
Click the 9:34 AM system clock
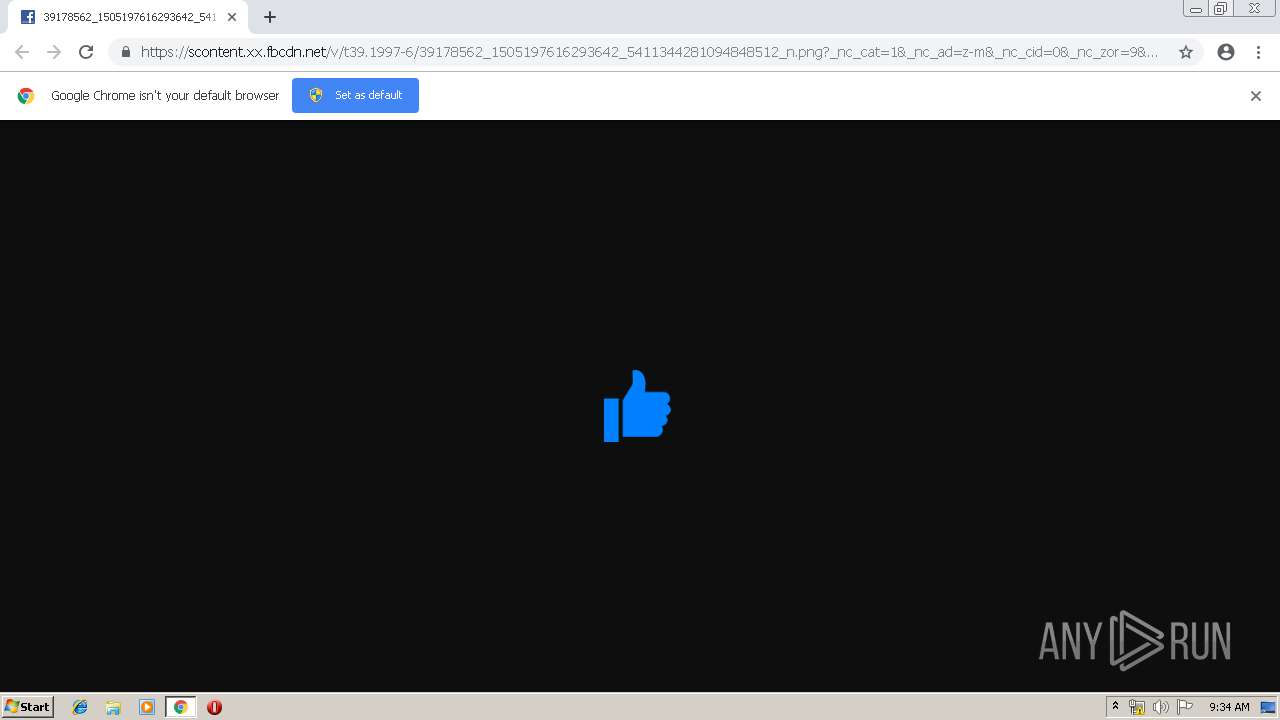(x=1229, y=707)
